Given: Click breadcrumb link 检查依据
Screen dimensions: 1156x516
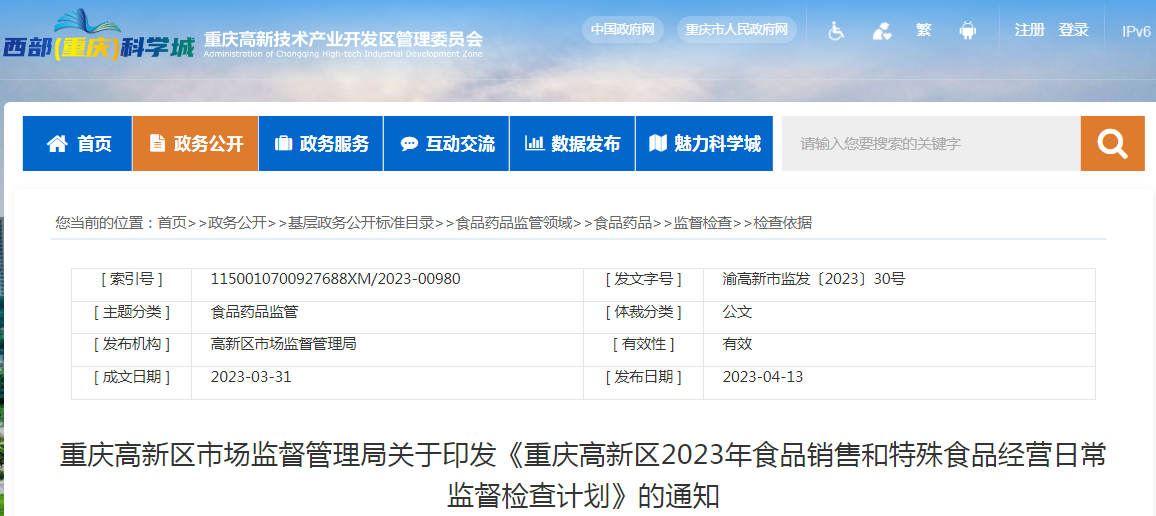Looking at the screenshot, I should [782, 223].
